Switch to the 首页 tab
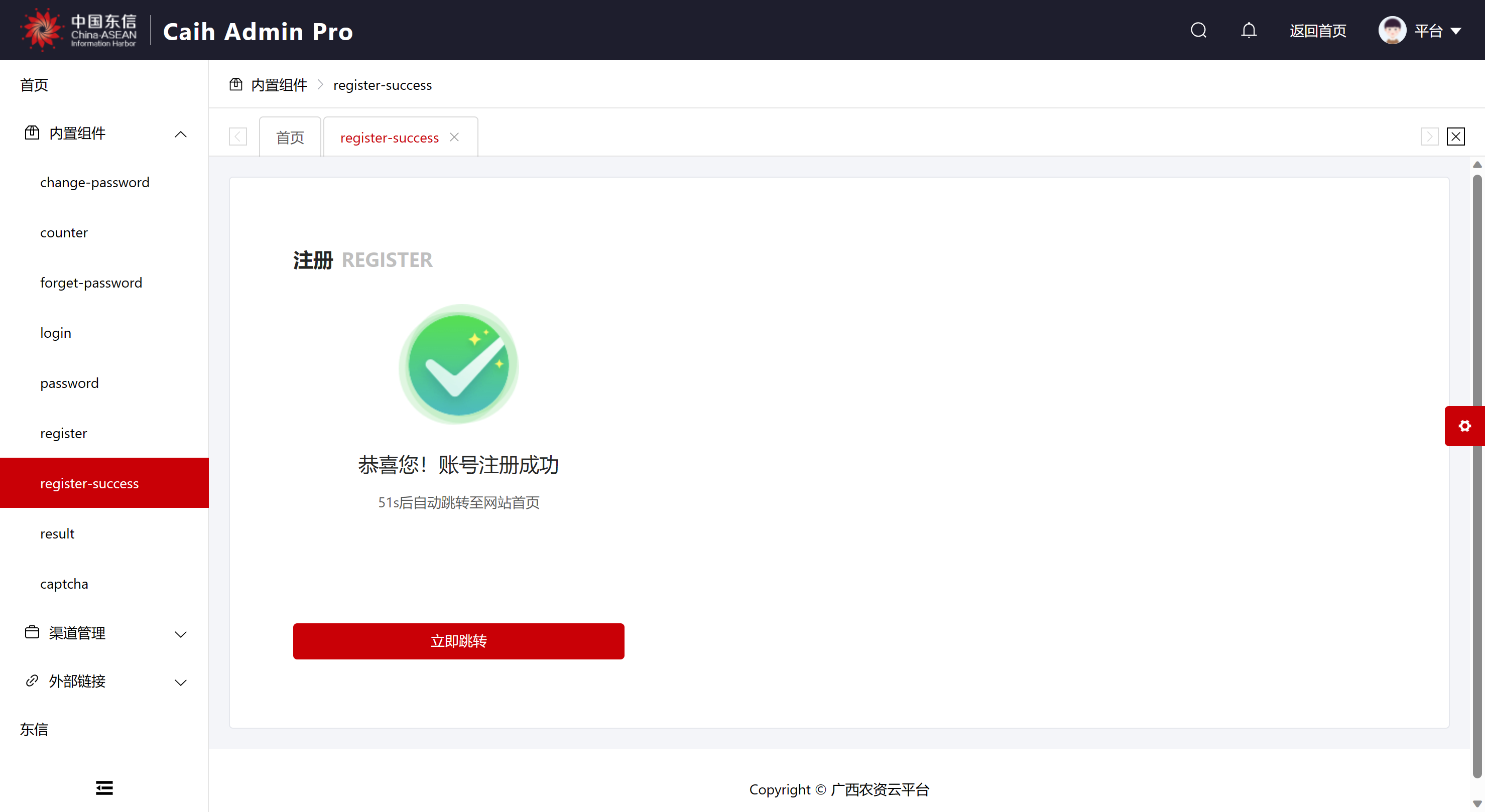 point(290,138)
